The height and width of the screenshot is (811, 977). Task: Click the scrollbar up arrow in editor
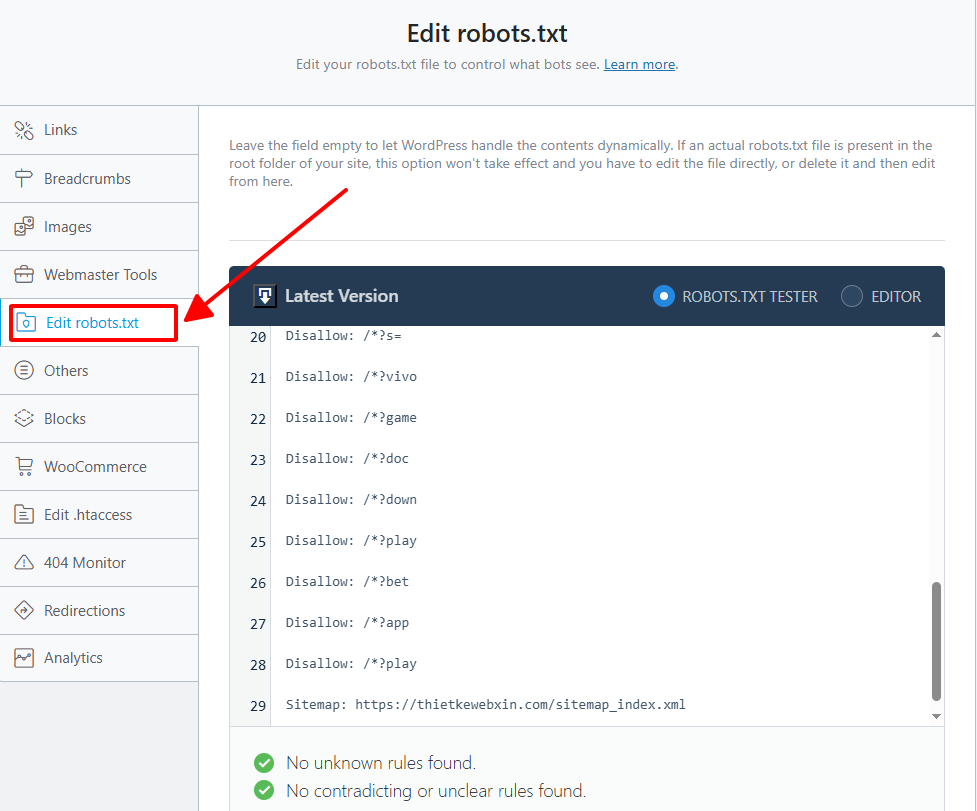tap(936, 337)
